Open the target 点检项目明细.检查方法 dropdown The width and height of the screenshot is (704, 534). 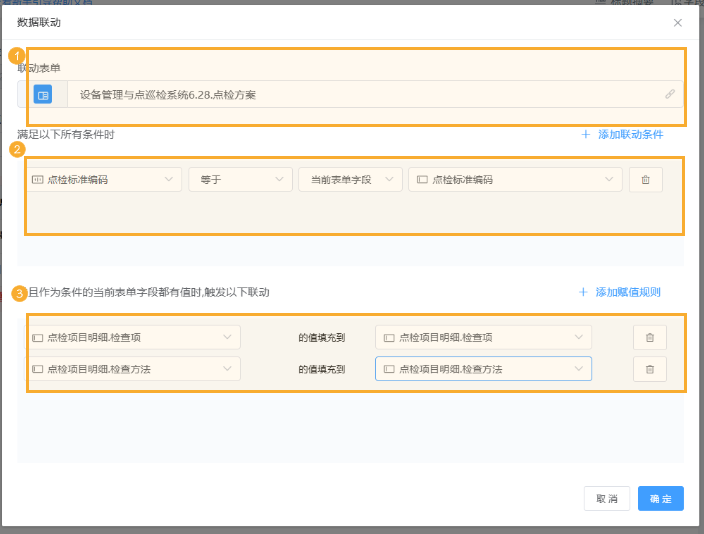[x=484, y=369]
